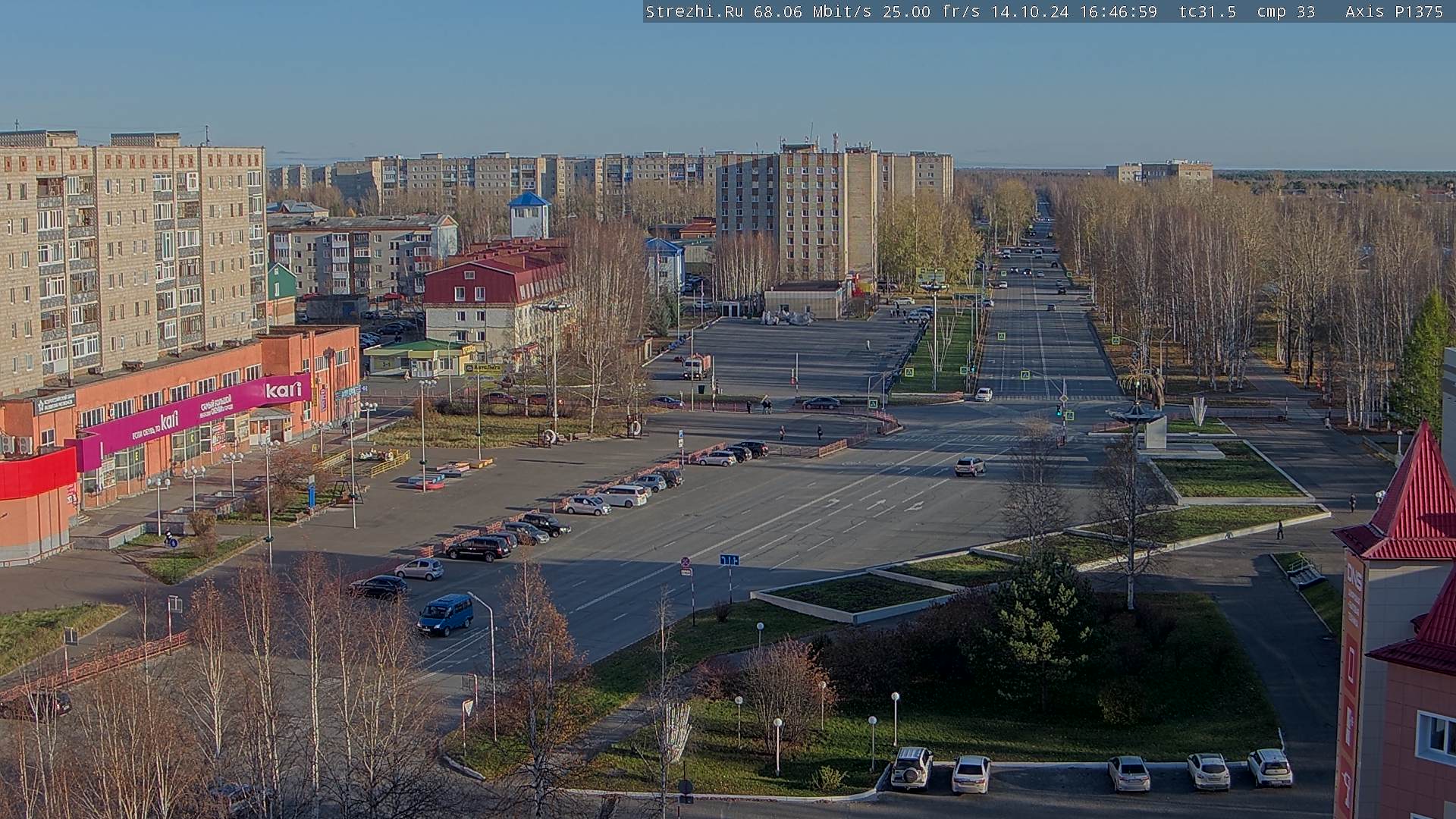
Task: Select the 68.06 Mbit/s bitrate readout
Action: (x=811, y=11)
